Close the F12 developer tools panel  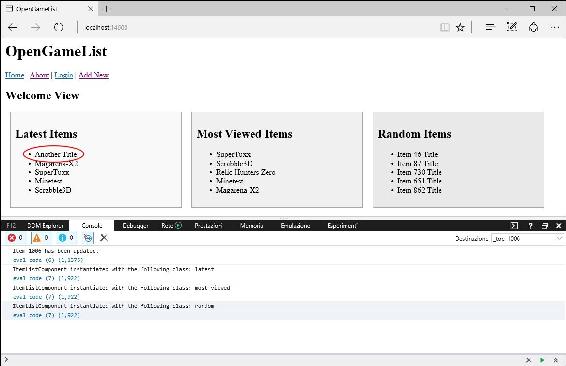point(559,226)
